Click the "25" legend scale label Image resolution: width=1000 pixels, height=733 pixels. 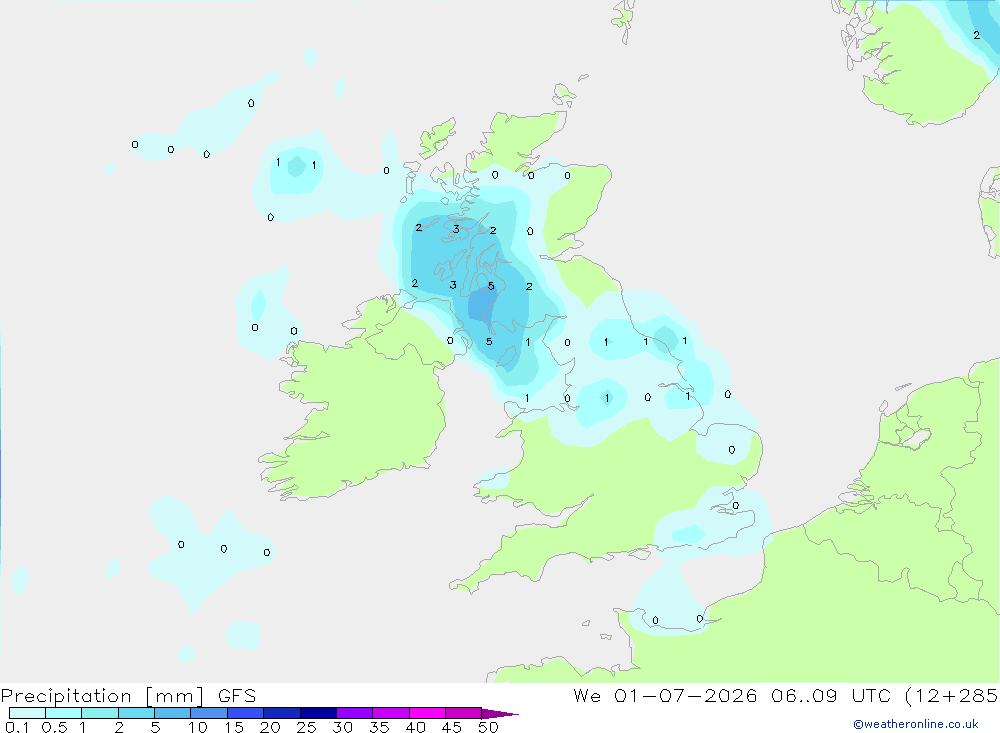(306, 727)
